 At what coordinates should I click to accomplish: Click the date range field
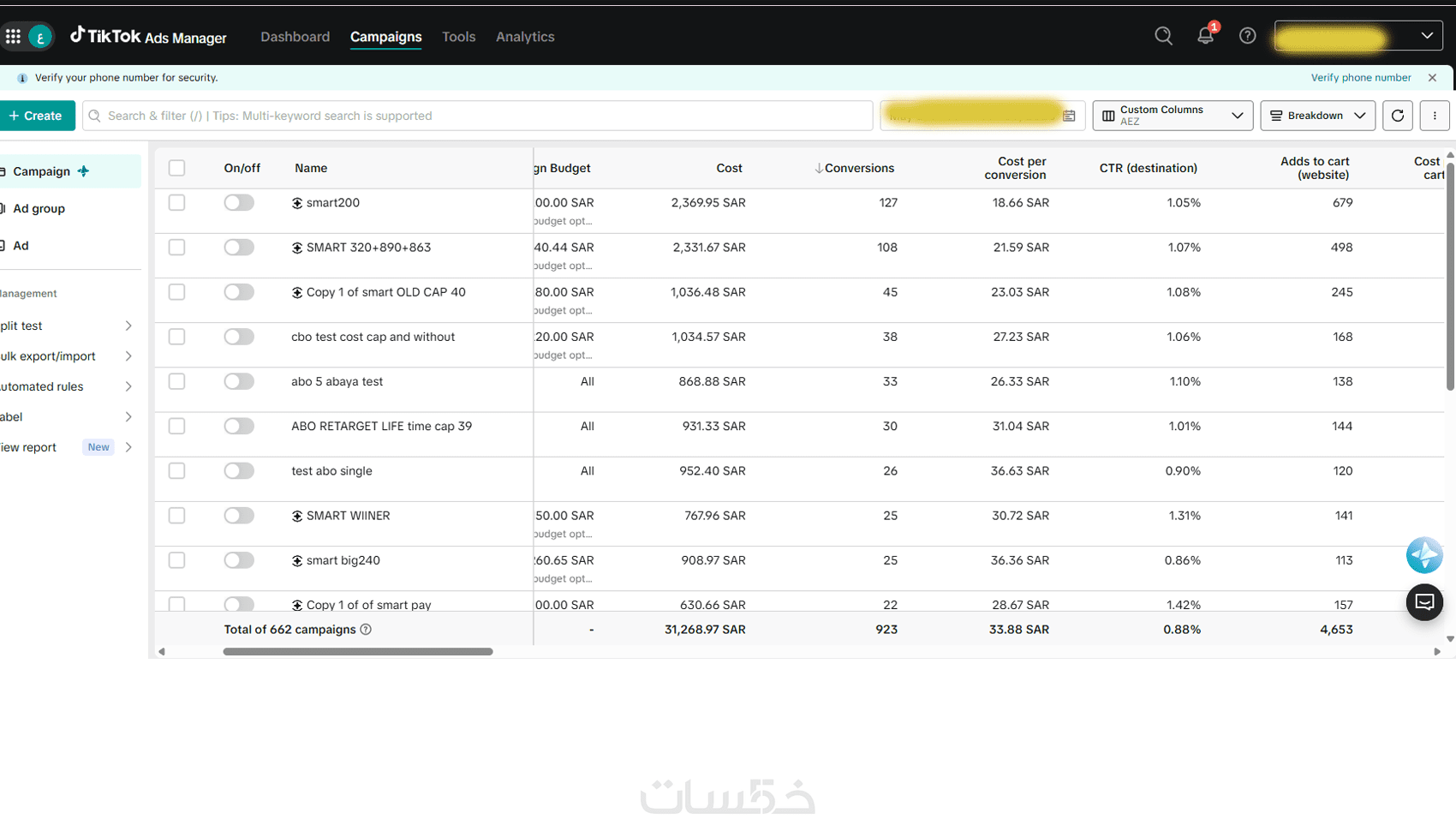tap(982, 116)
